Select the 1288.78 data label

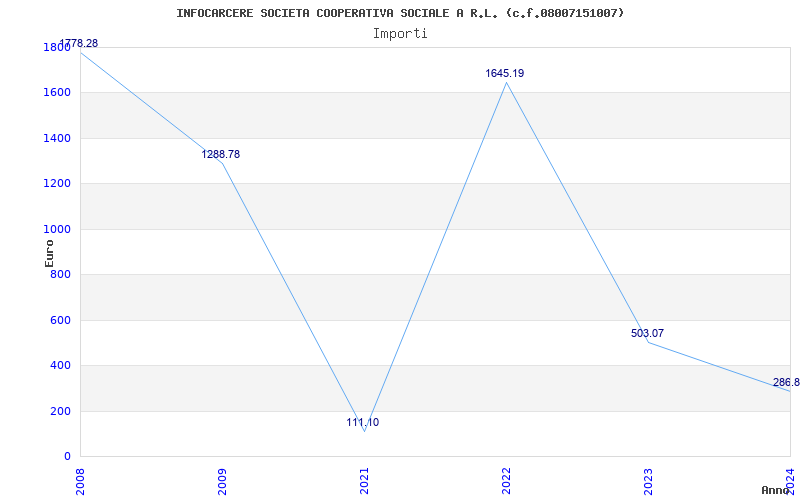220,154
